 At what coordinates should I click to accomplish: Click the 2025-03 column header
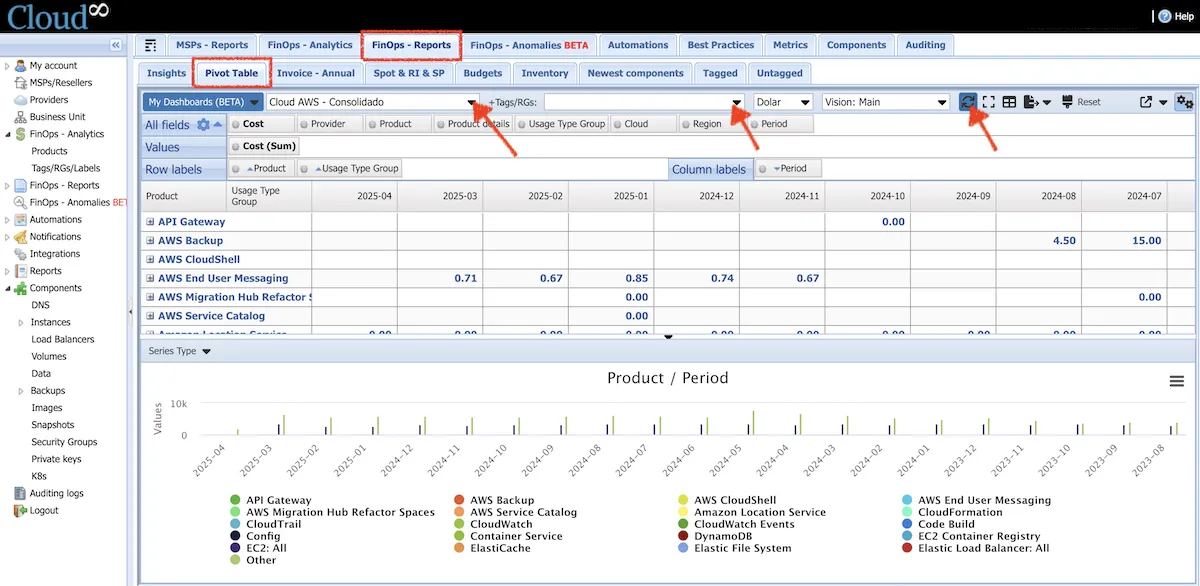[439, 197]
